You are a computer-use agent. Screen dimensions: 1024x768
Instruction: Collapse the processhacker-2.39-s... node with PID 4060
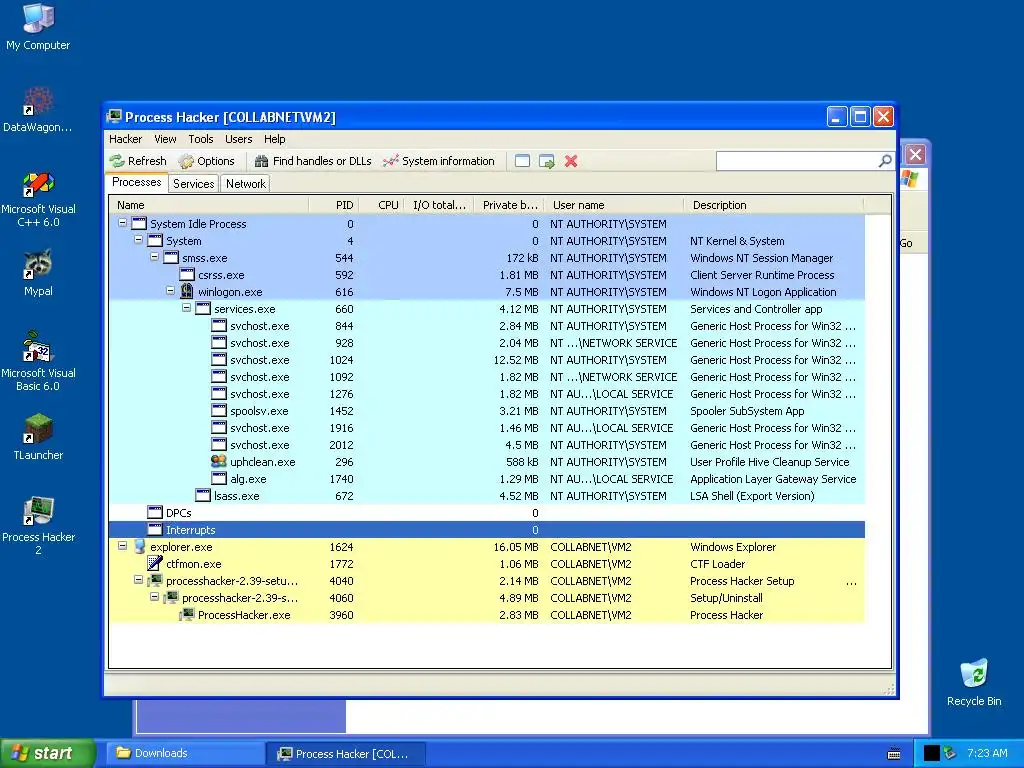pyautogui.click(x=154, y=596)
